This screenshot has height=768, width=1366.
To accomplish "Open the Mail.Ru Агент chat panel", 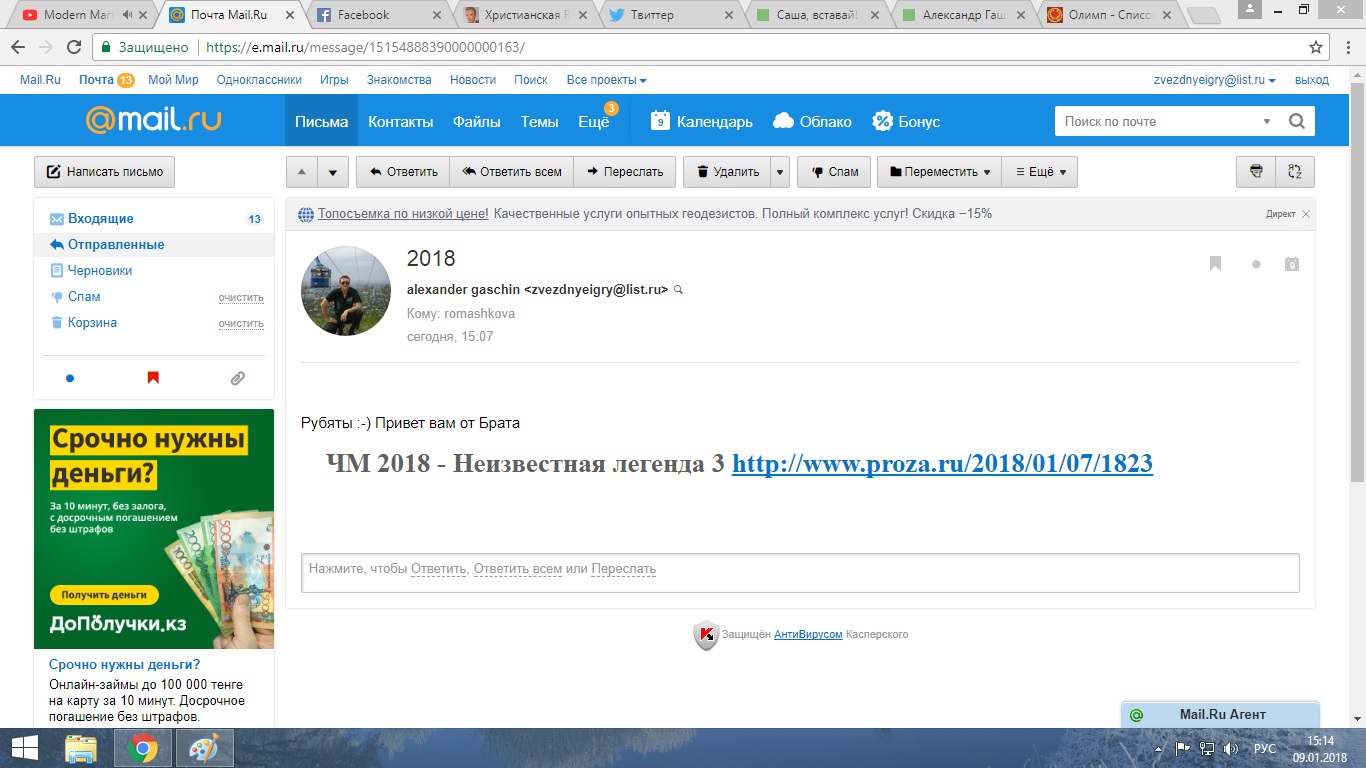I will tap(1221, 714).
